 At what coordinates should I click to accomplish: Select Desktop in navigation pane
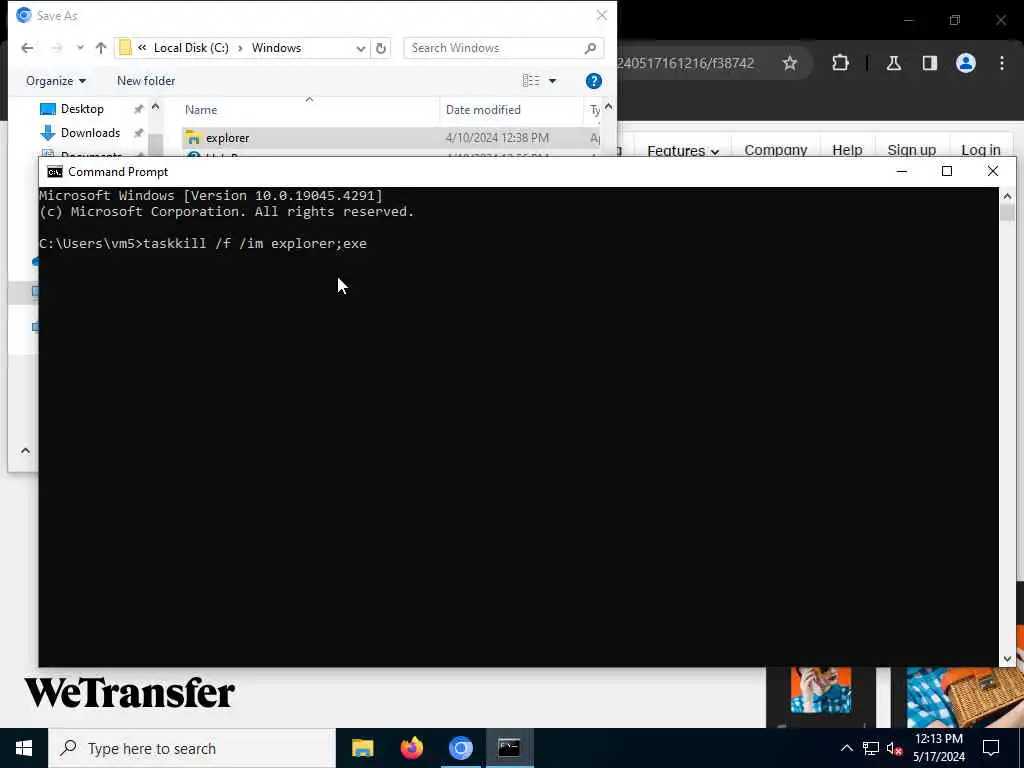click(82, 109)
